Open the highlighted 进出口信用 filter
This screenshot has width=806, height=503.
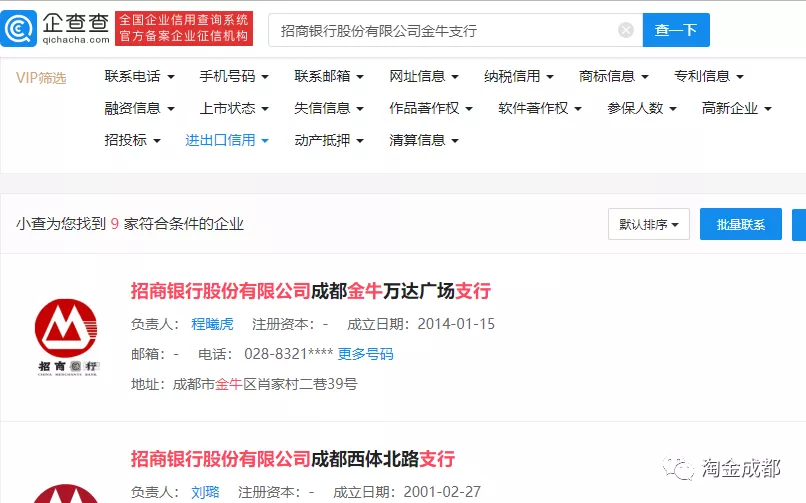point(227,140)
